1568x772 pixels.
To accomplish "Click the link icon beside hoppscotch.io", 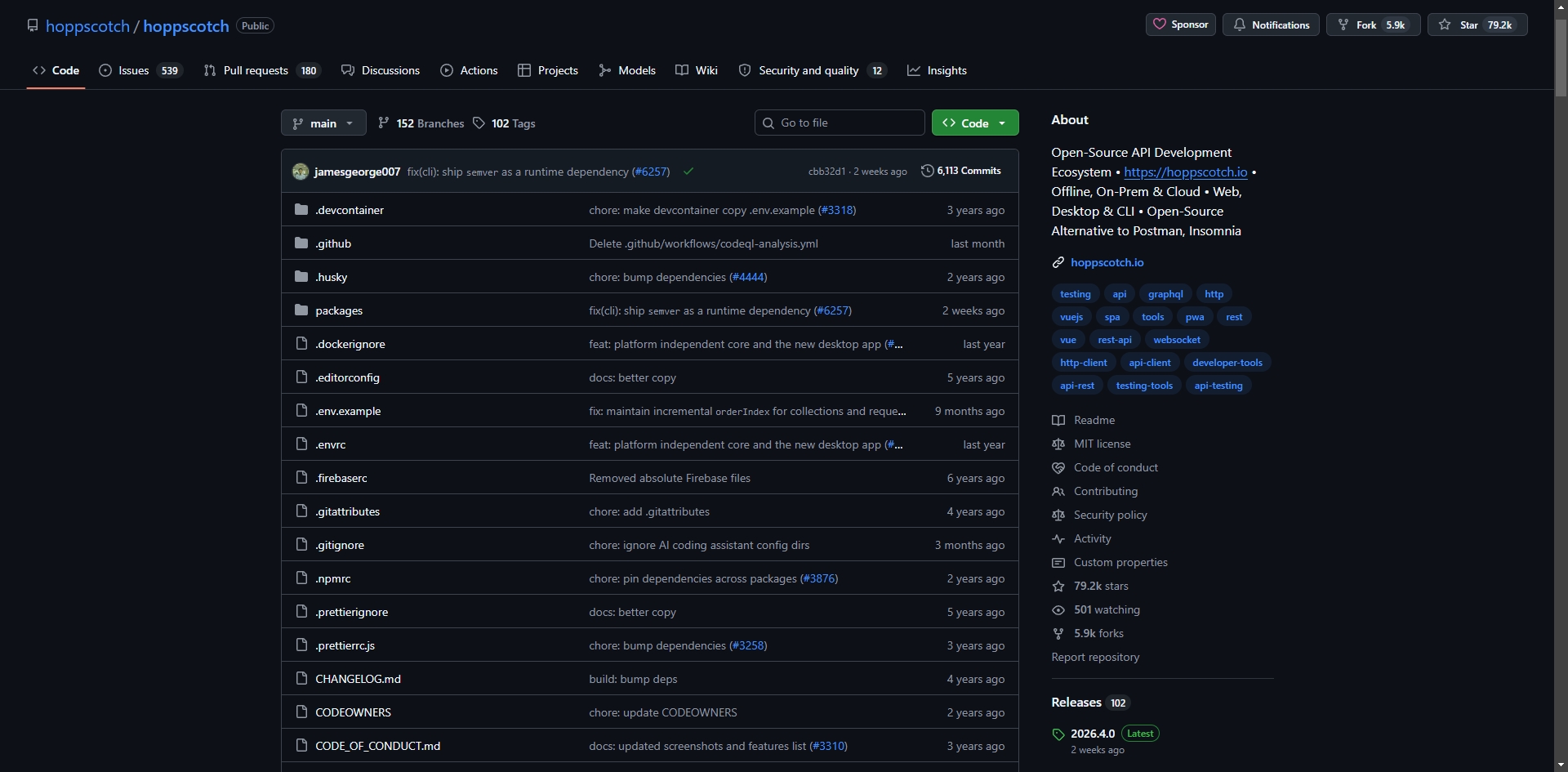I will pyautogui.click(x=1058, y=262).
